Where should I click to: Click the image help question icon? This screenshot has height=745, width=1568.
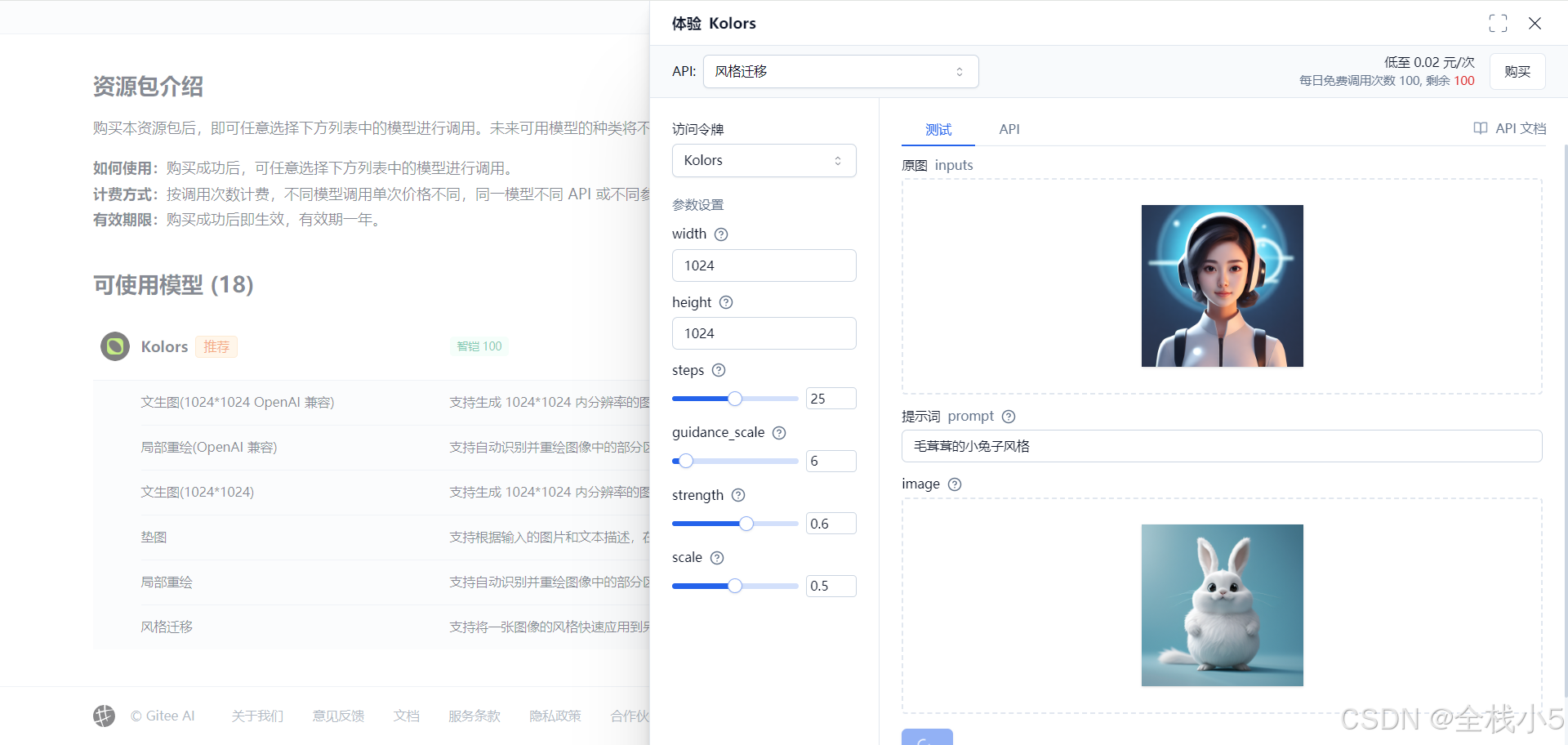(955, 484)
